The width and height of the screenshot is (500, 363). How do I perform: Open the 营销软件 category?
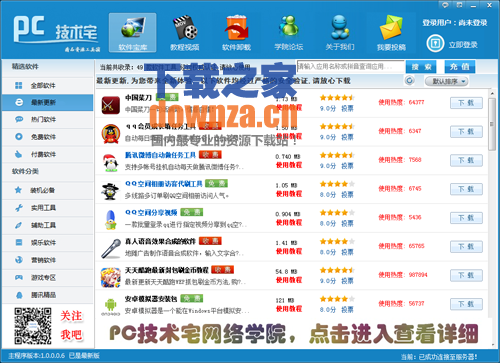coord(47,260)
